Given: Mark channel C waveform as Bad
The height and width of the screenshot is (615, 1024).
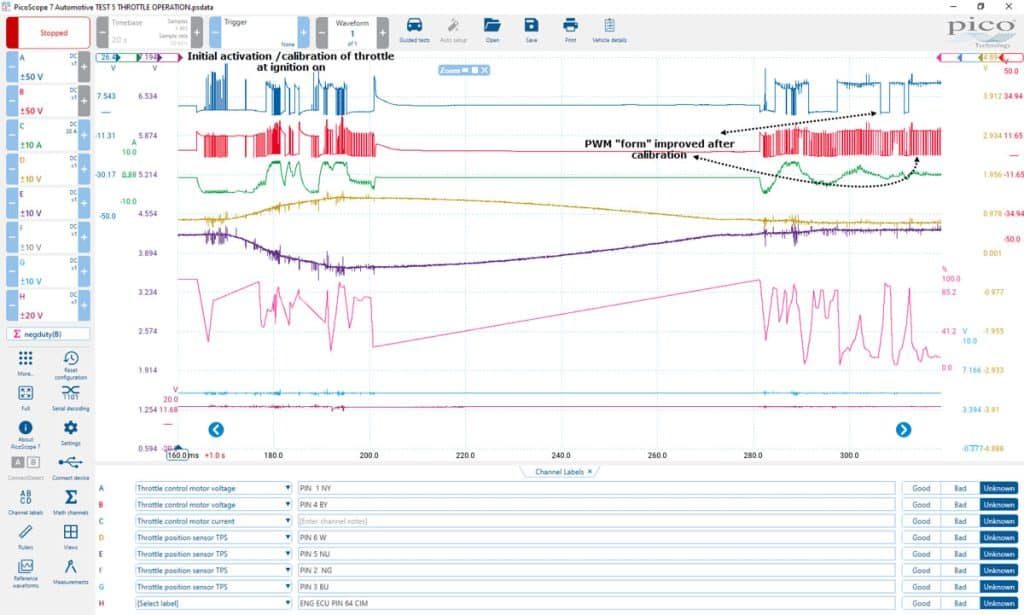Looking at the screenshot, I should (960, 521).
